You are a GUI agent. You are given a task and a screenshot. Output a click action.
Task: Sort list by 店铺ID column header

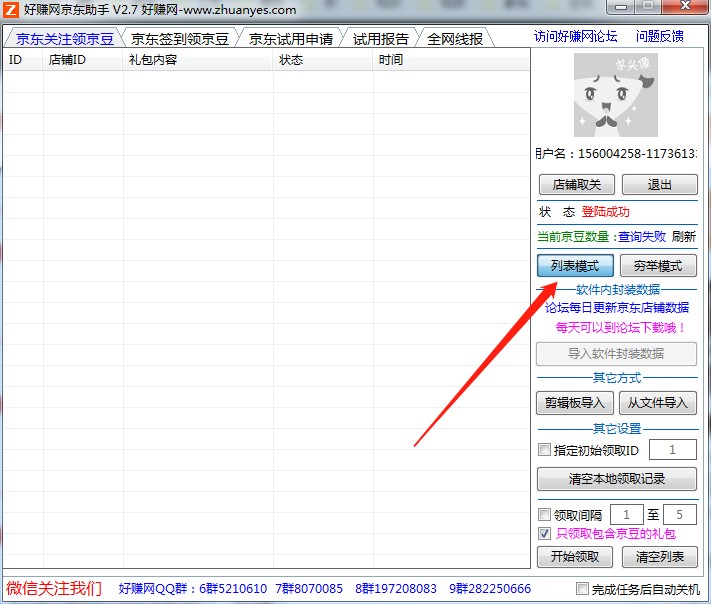point(68,60)
